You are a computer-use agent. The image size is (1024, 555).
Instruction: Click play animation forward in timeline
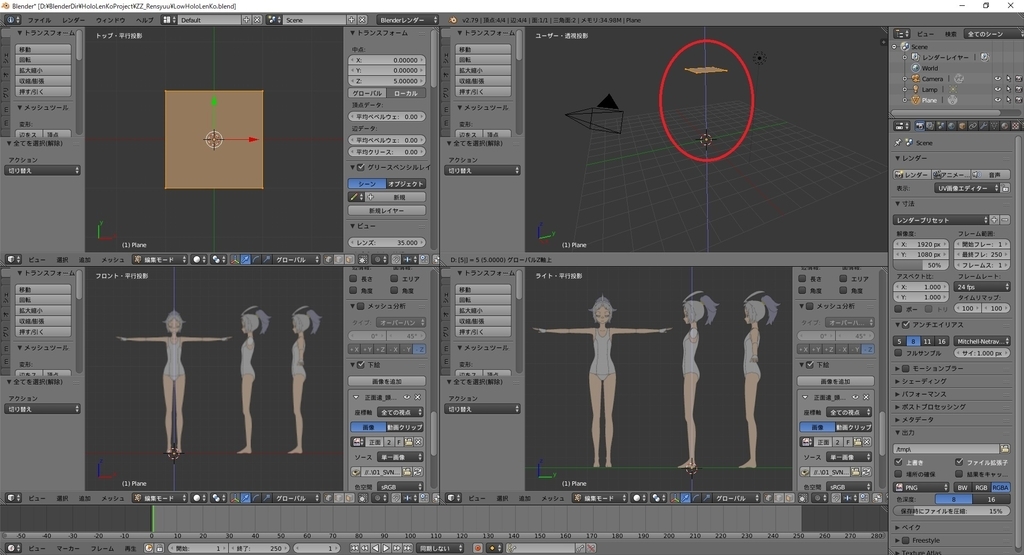click(386, 548)
